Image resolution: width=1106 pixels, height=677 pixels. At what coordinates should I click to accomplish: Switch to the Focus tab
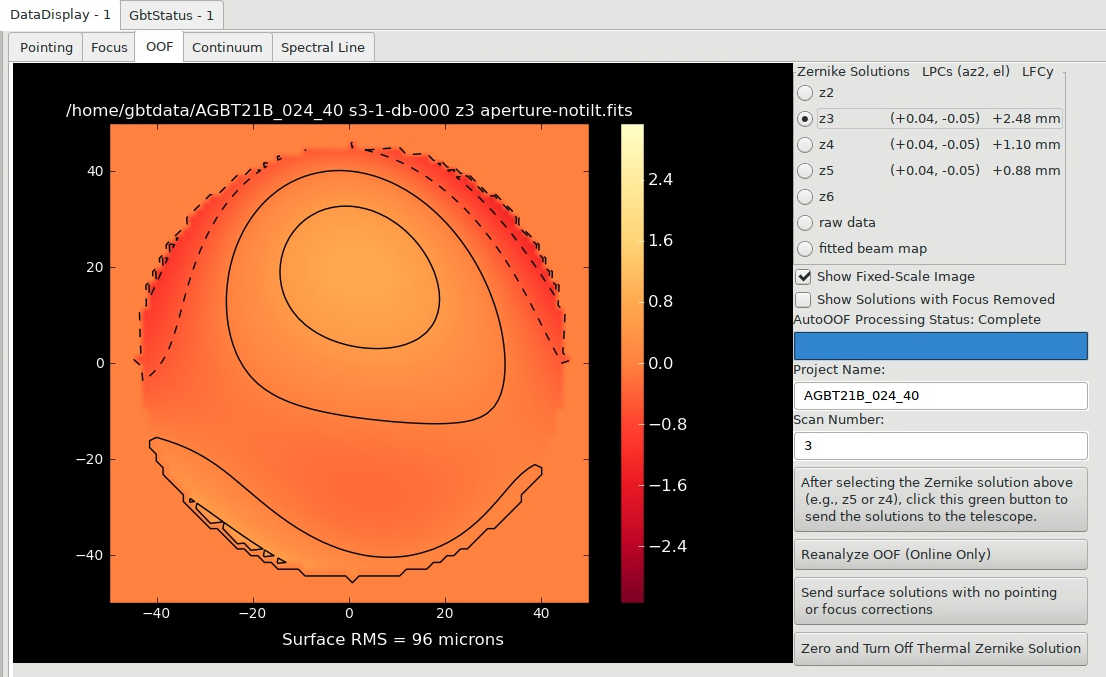click(x=109, y=47)
